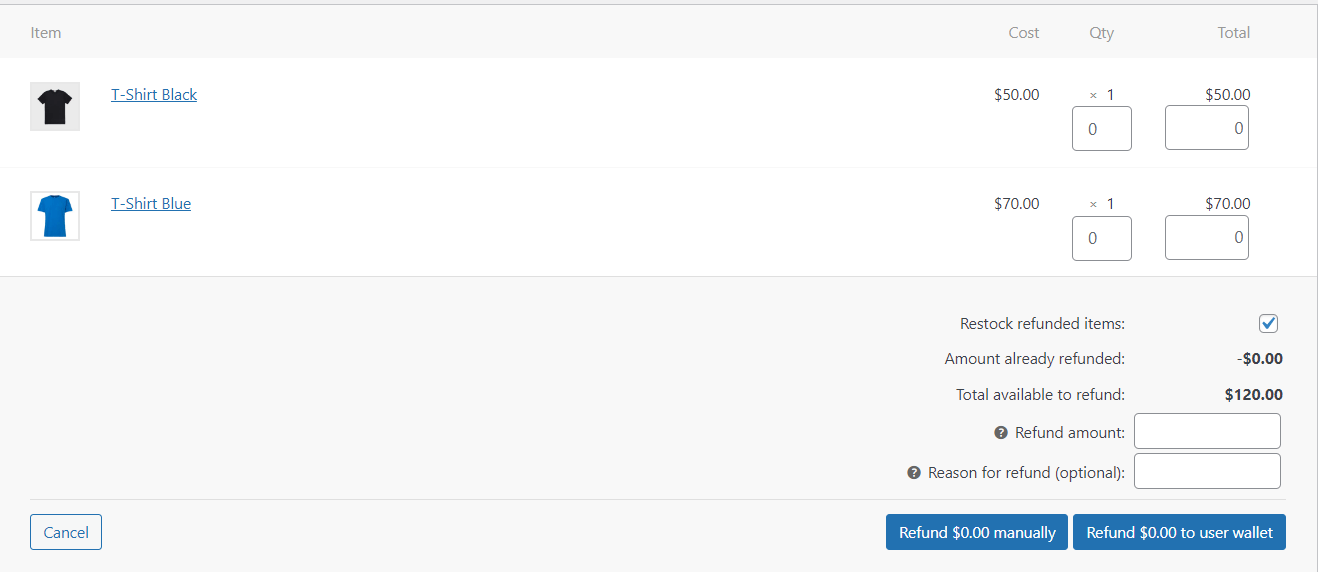Image resolution: width=1318 pixels, height=572 pixels.
Task: Click refund total field for T-Shirt Black
Action: [1206, 128]
